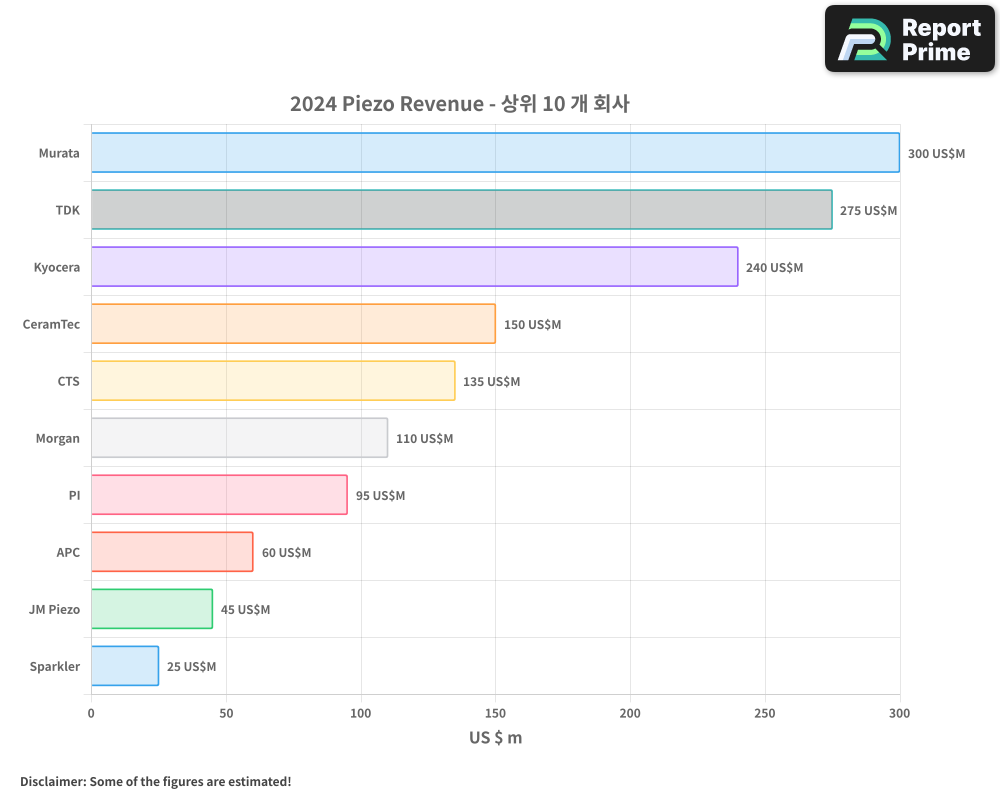Click the Sparkler revenue bar
Screen dimensions: 1000x800
pyautogui.click(x=124, y=666)
